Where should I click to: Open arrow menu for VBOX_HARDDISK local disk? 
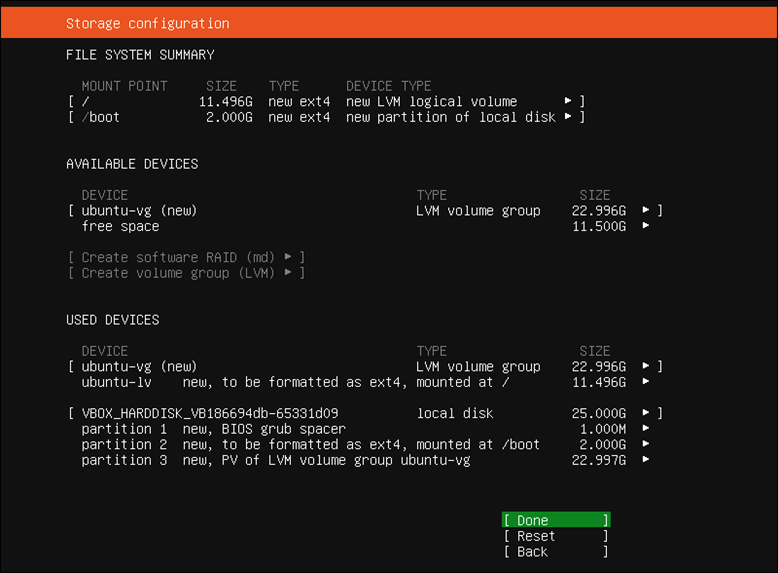(x=646, y=412)
